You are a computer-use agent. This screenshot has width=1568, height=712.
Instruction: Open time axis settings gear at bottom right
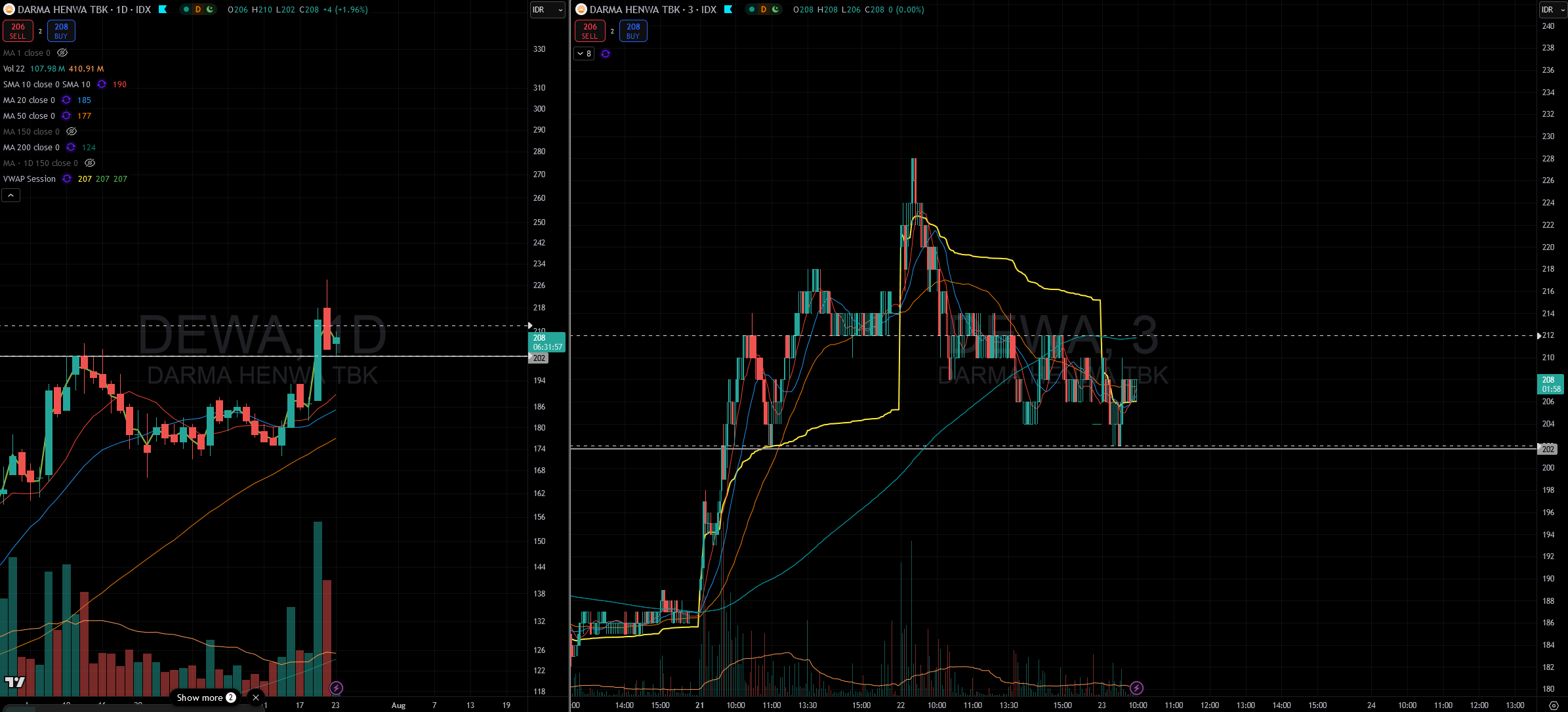pyautogui.click(x=1553, y=705)
